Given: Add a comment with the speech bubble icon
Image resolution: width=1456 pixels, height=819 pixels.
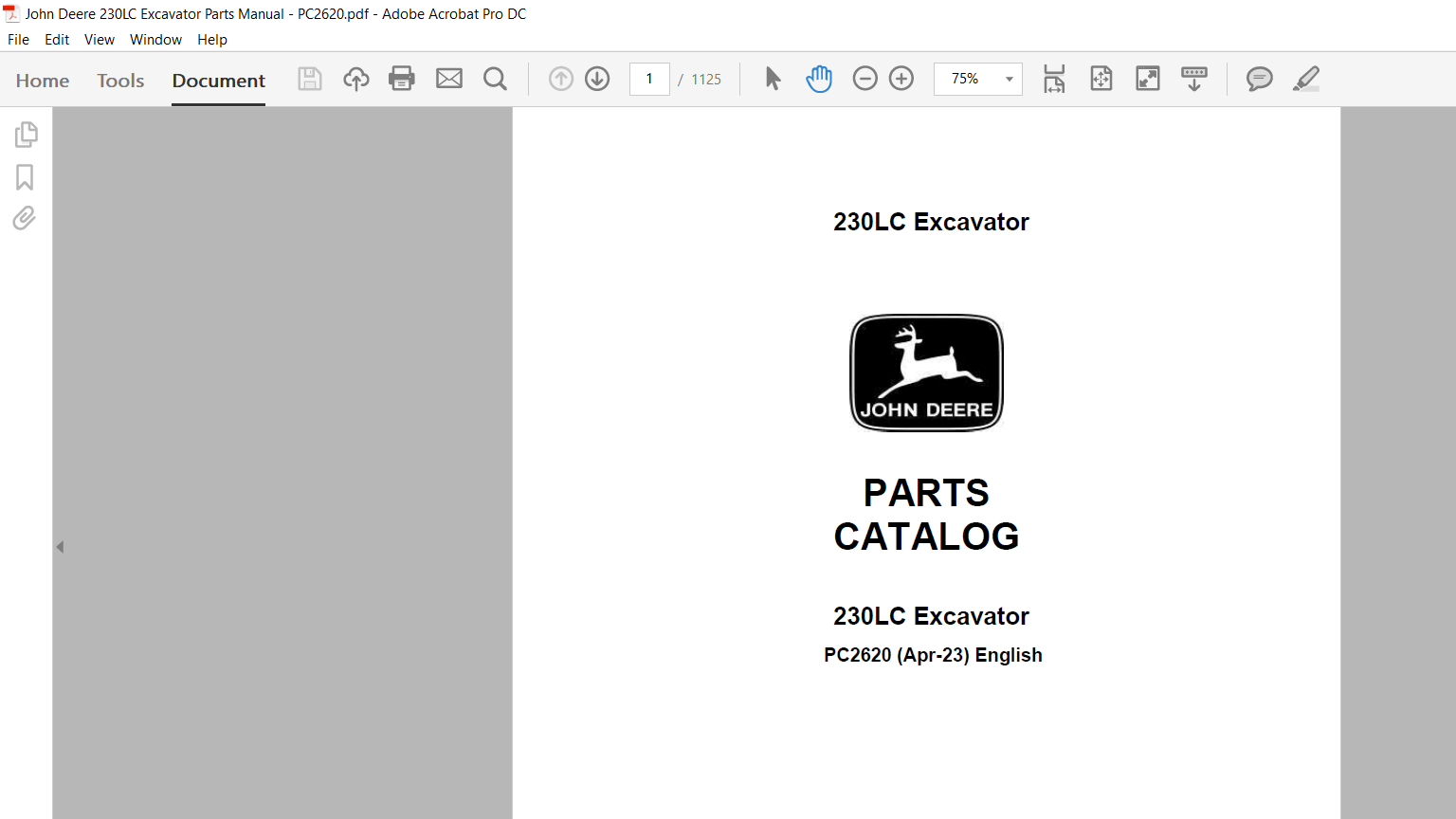Looking at the screenshot, I should (1259, 79).
